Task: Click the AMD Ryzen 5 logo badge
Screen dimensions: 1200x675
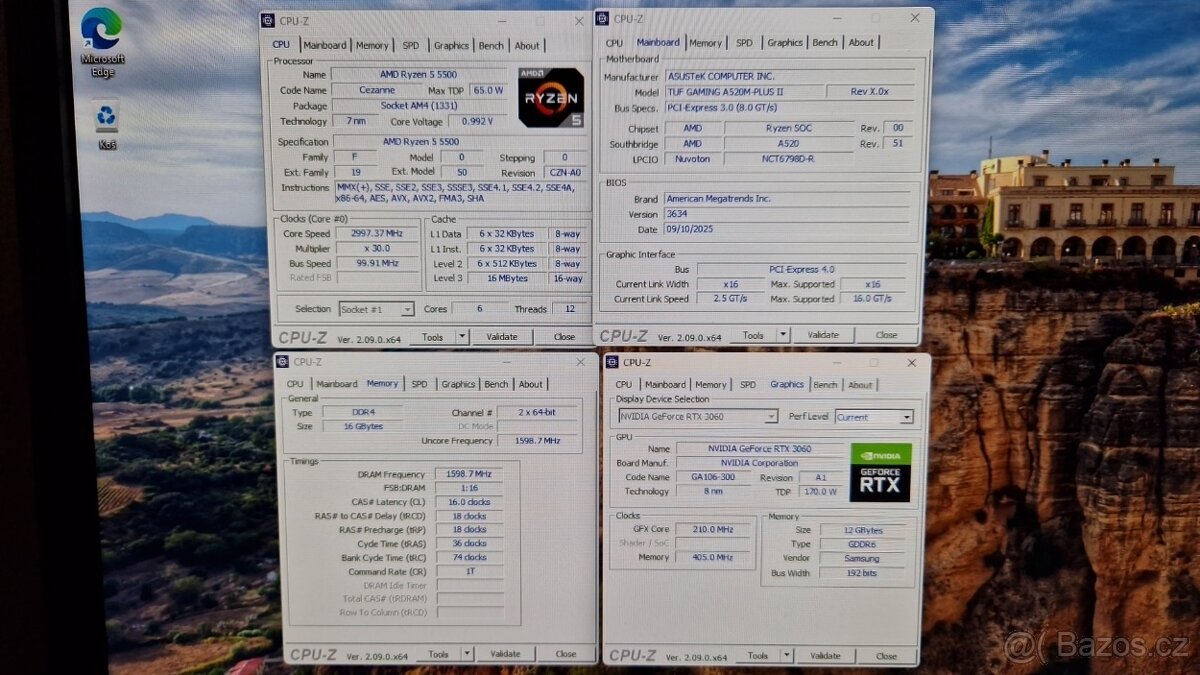Action: (x=551, y=98)
